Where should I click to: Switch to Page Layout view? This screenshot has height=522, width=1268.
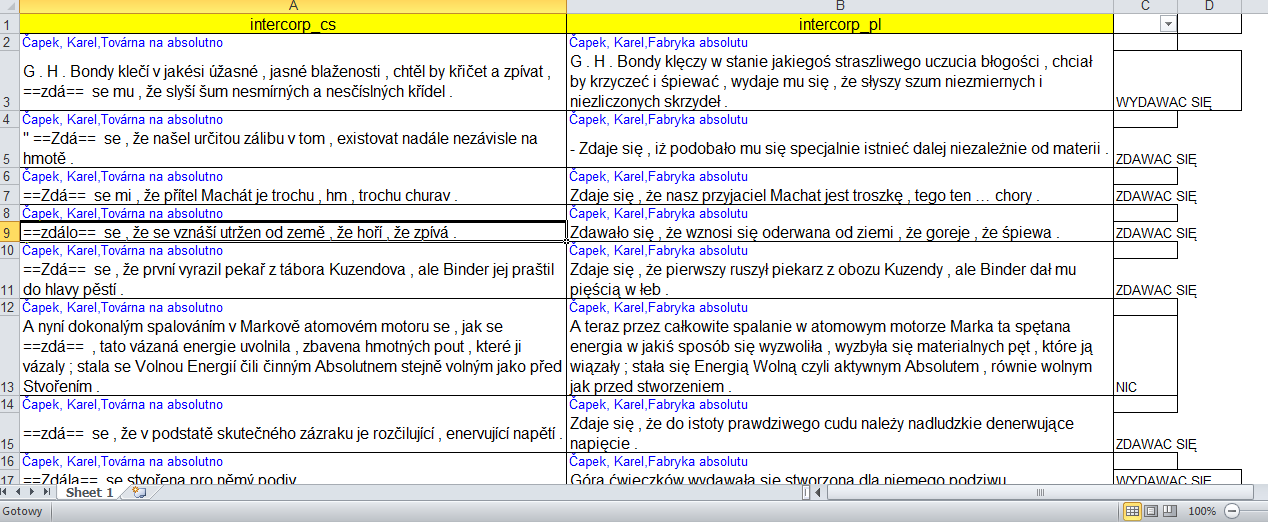click(x=1150, y=511)
